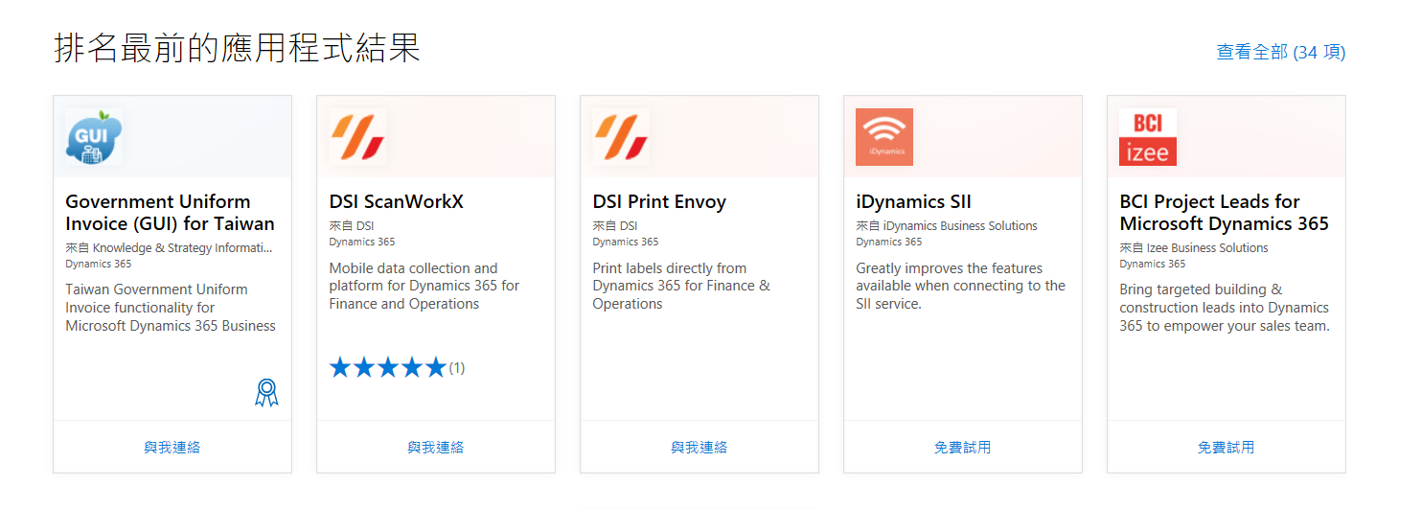This screenshot has width=1422, height=509.
Task: Click 來自 iDynamics Business Solutions publisher text
Action: (x=947, y=226)
